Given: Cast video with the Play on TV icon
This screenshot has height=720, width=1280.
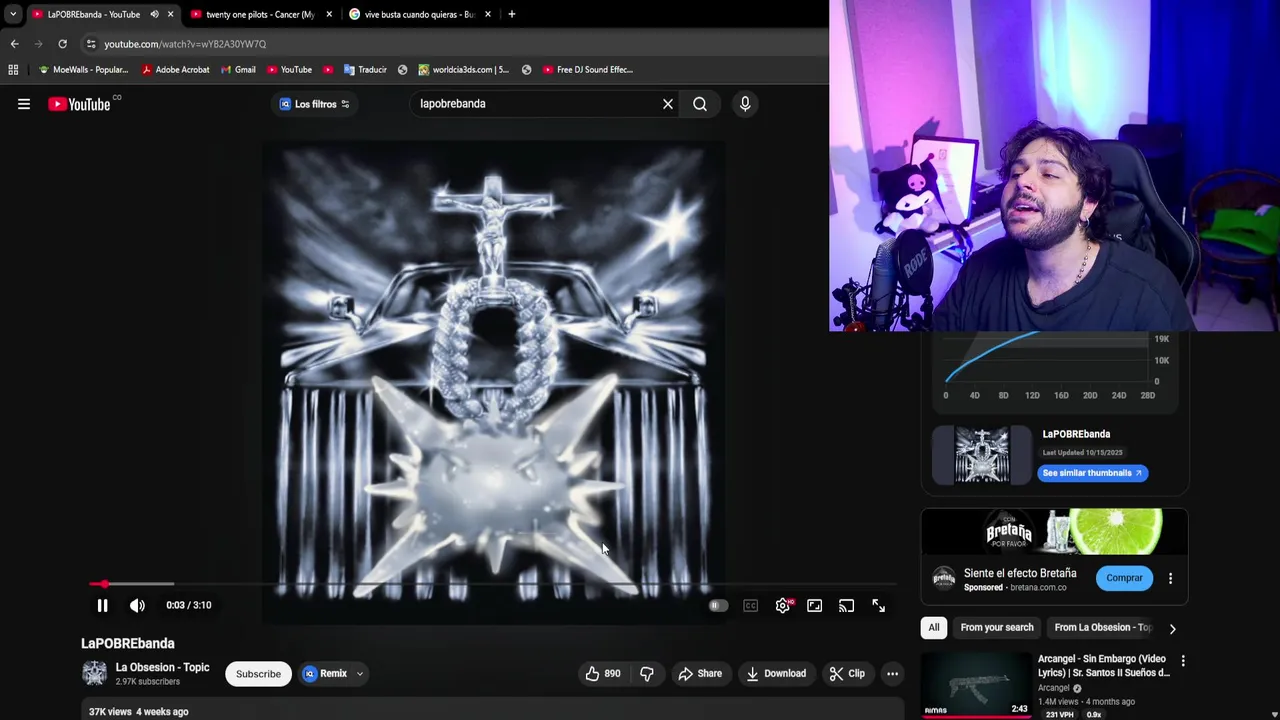Looking at the screenshot, I should point(847,605).
